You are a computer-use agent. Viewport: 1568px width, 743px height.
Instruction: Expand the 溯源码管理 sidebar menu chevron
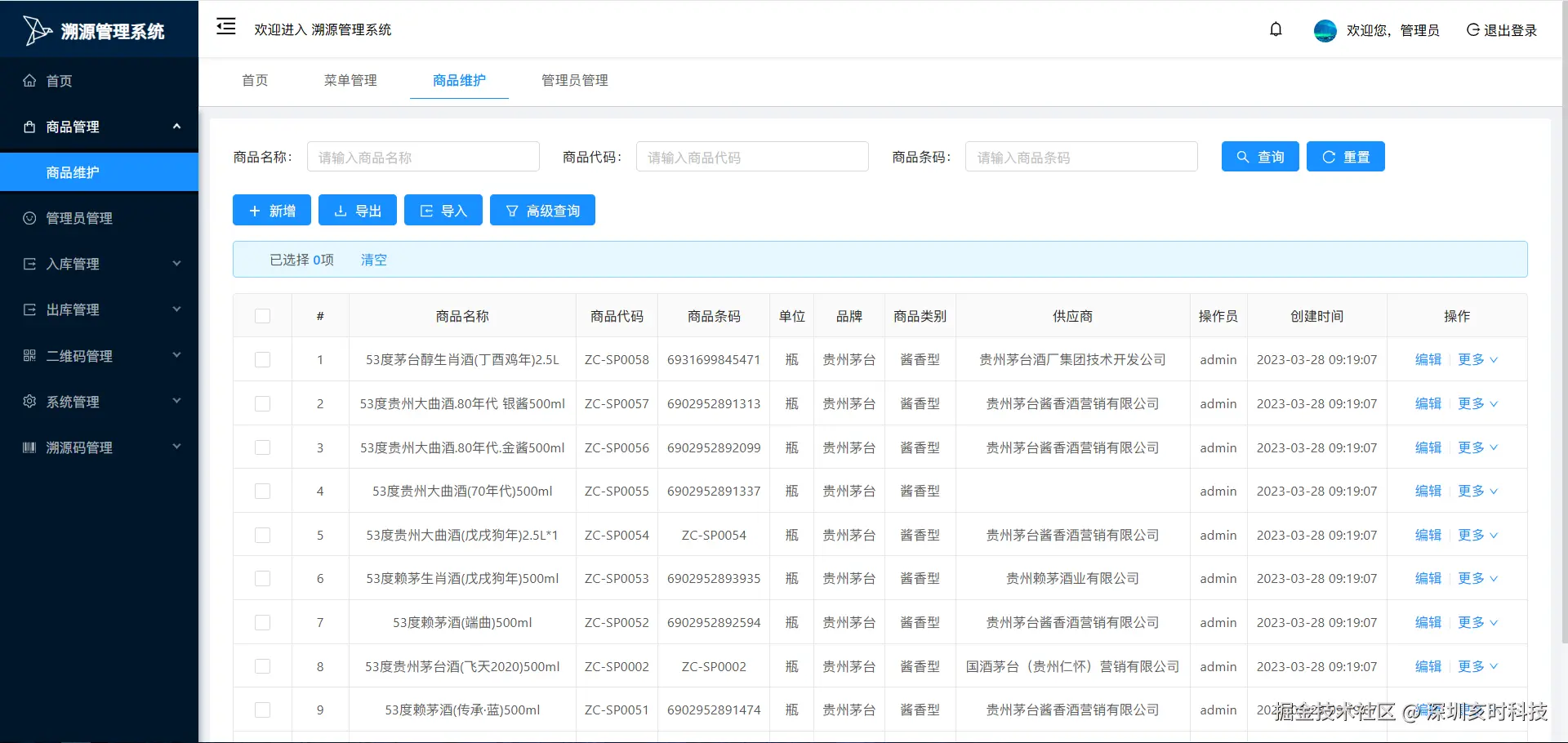coord(176,446)
